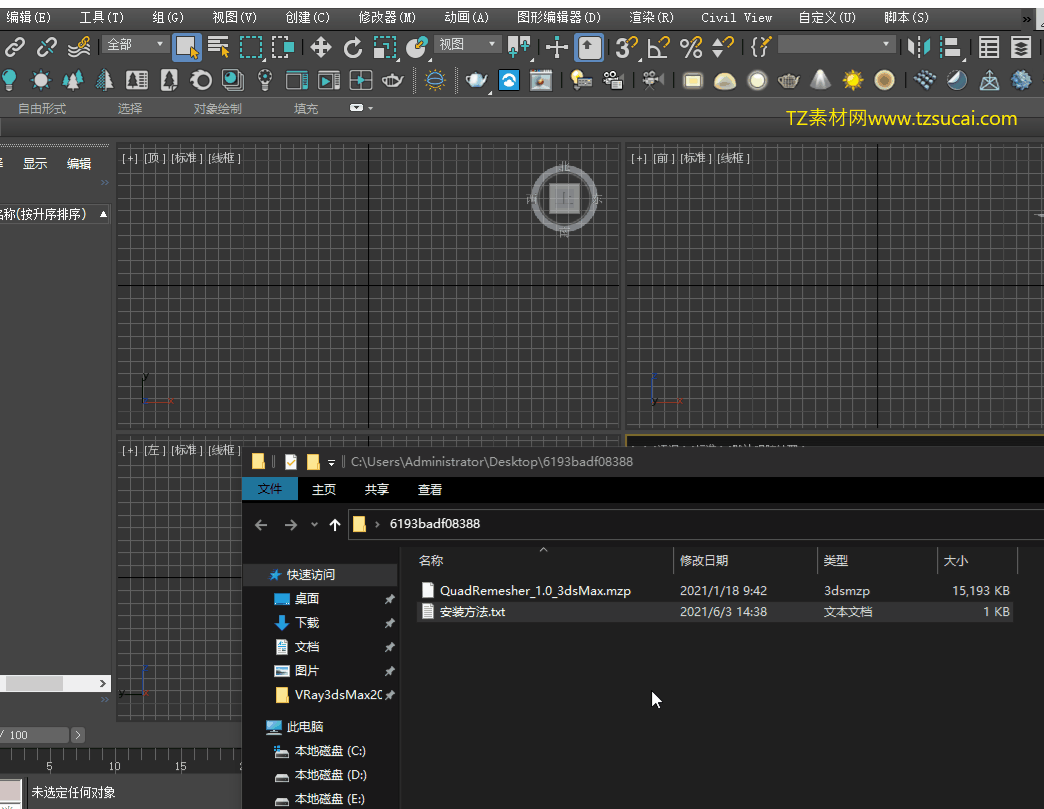Open the 渲染(R) menu
The image size is (1044, 809).
click(651, 17)
